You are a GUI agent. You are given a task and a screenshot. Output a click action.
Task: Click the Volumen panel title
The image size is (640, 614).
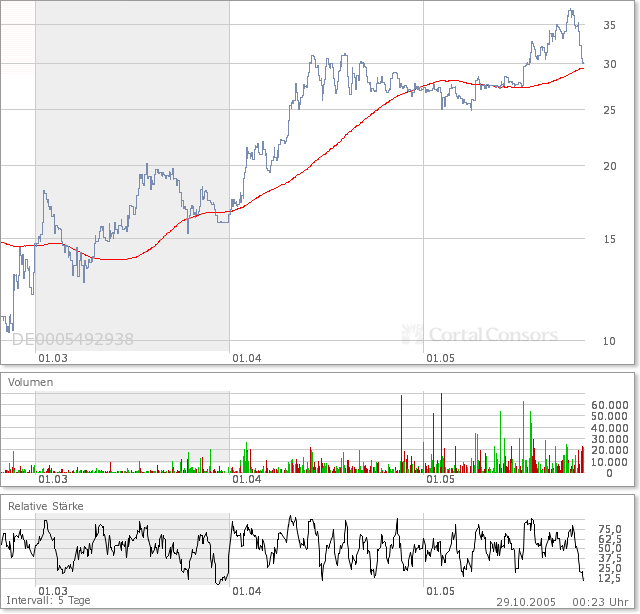pyautogui.click(x=31, y=382)
